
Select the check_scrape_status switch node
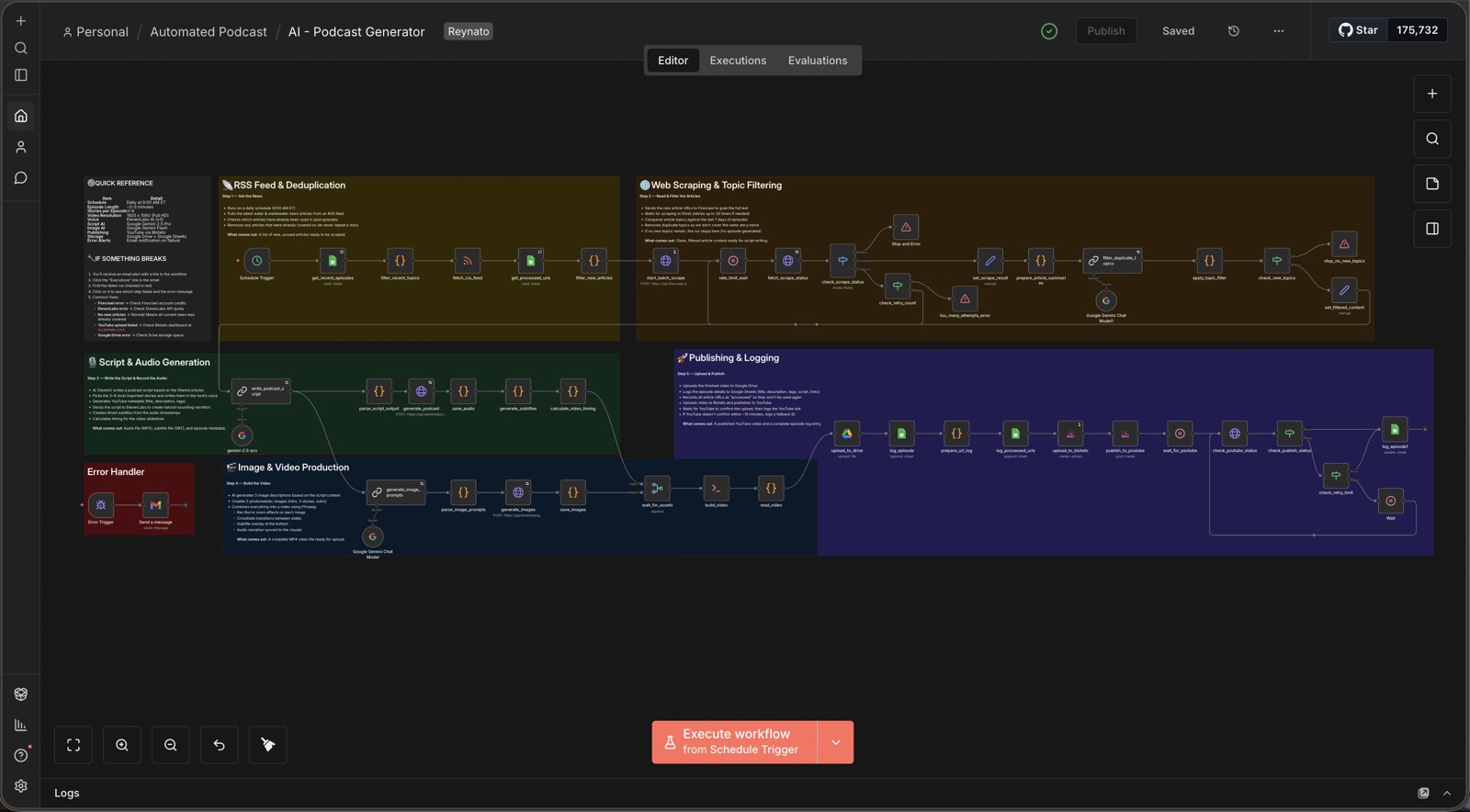click(842, 261)
